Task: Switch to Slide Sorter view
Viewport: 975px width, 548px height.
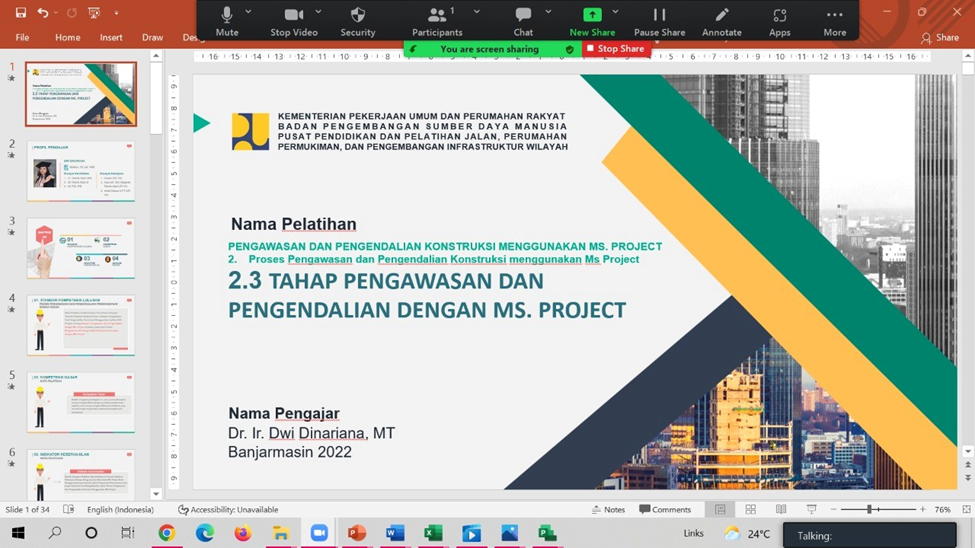Action: click(x=751, y=509)
